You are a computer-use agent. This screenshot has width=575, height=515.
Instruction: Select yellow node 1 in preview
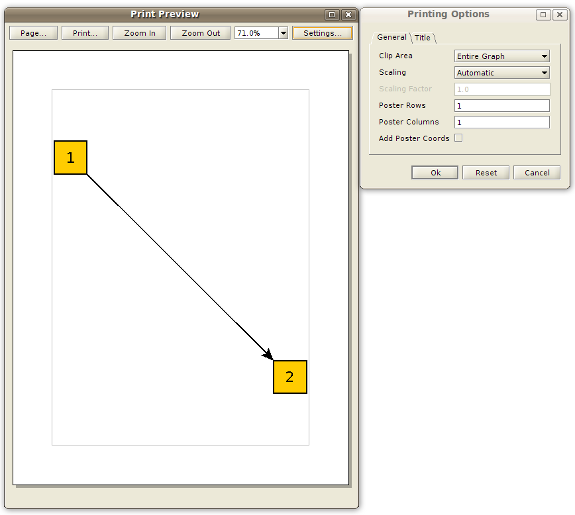(70, 157)
